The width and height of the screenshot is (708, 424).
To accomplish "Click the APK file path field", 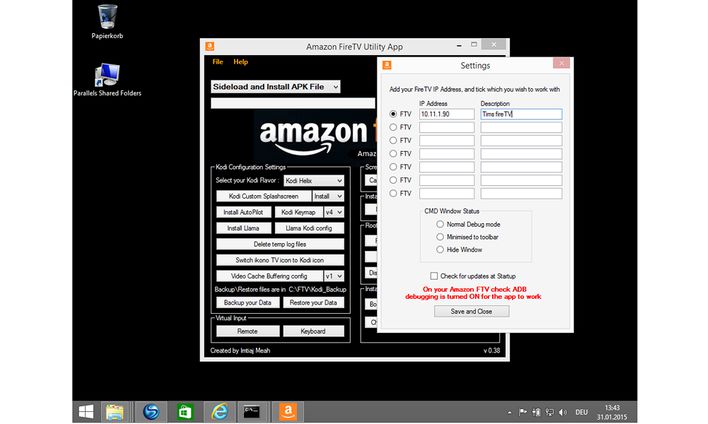I will click(293, 103).
